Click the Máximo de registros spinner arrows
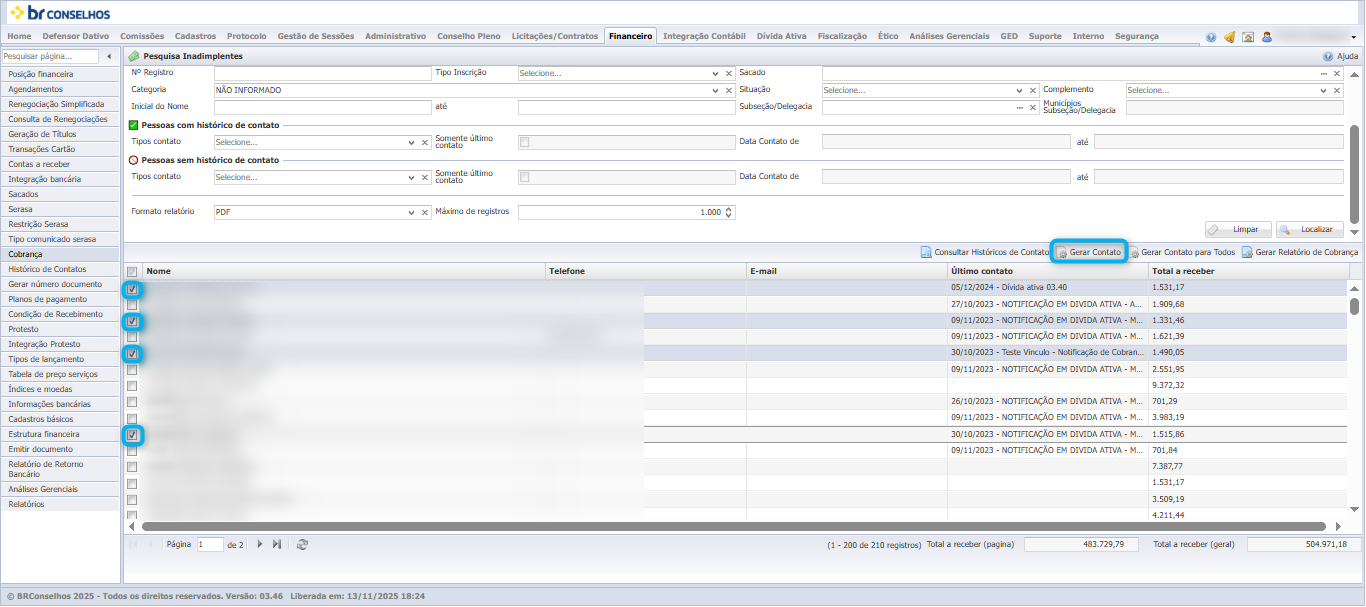The height and width of the screenshot is (607, 1366). click(x=729, y=212)
